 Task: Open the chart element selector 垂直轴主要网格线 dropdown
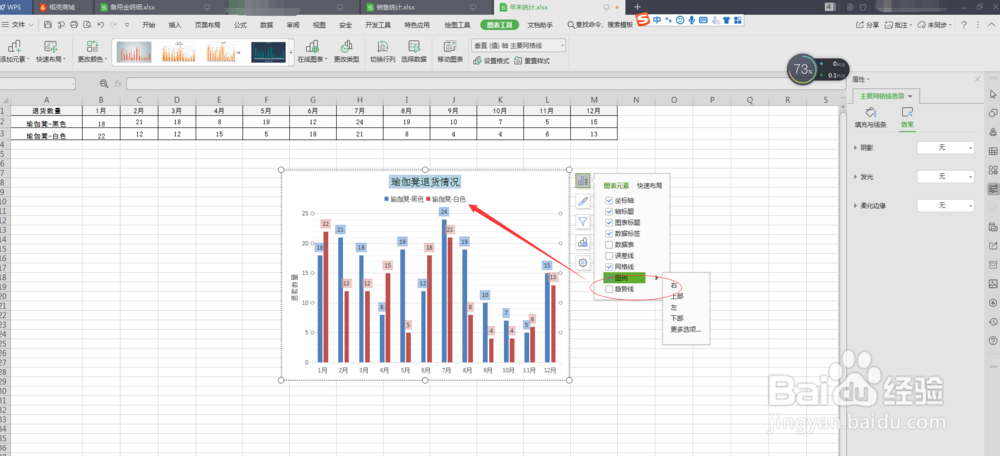518,46
